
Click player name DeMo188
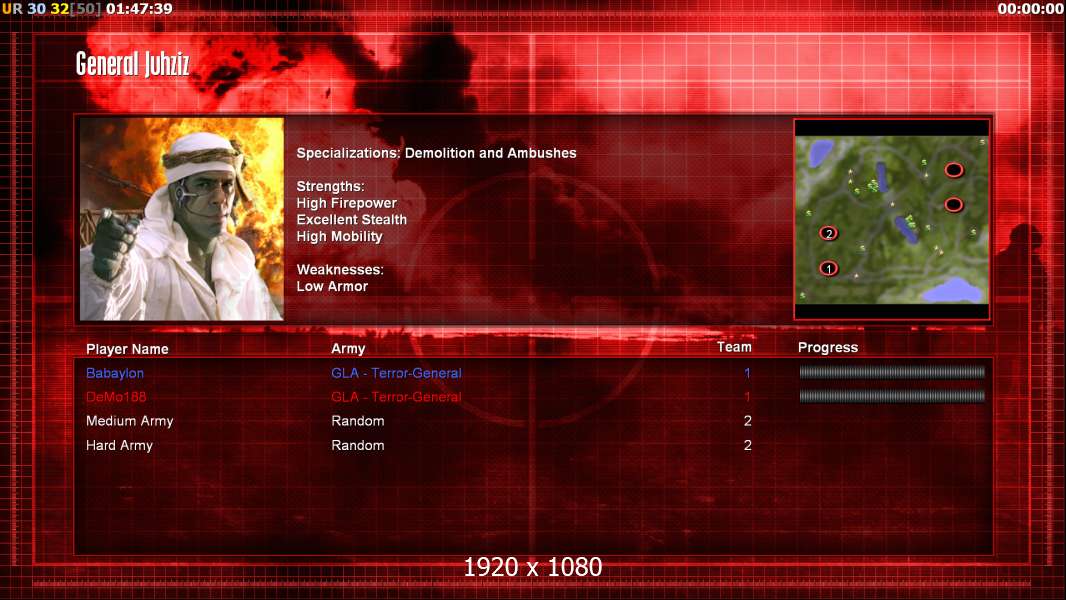tap(116, 397)
